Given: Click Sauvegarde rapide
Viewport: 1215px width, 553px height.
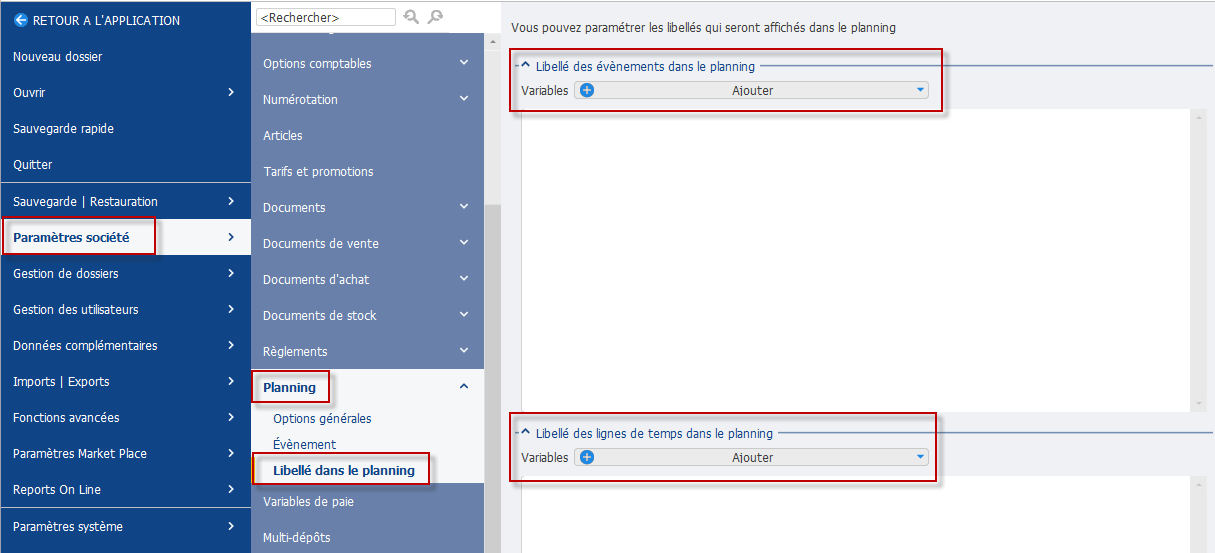Looking at the screenshot, I should pyautogui.click(x=125, y=129).
